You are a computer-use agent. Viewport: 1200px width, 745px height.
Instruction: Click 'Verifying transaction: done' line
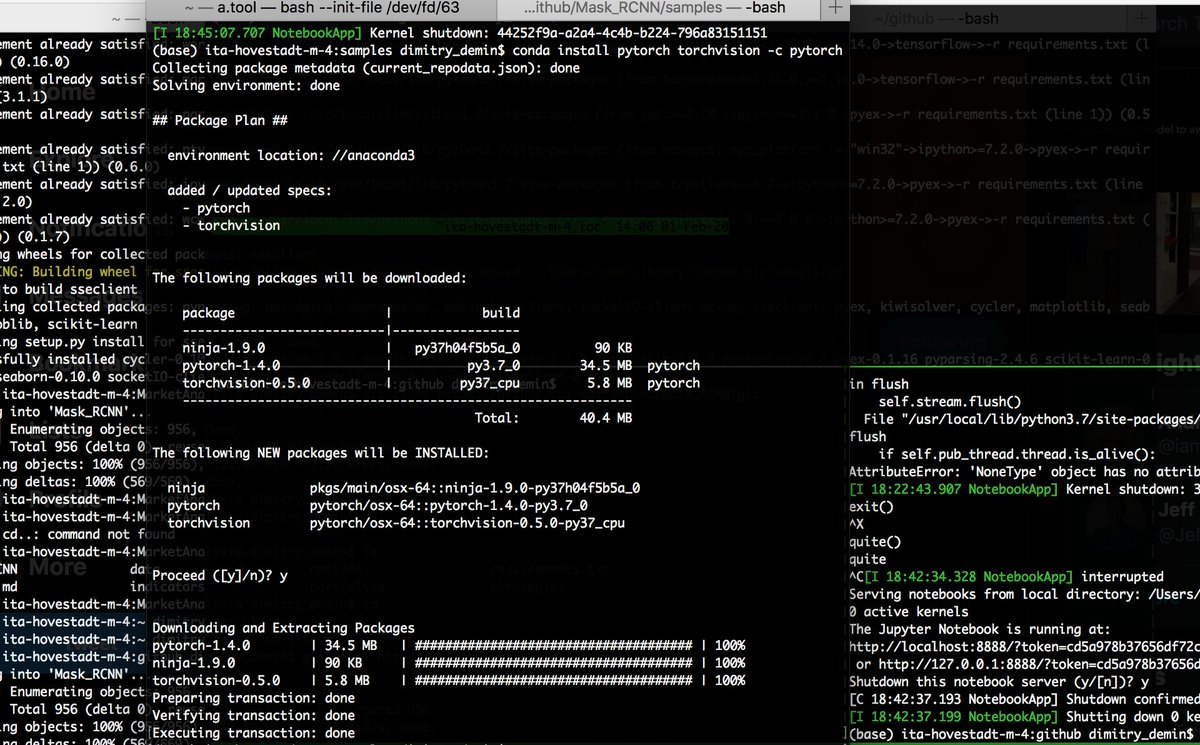pos(253,715)
